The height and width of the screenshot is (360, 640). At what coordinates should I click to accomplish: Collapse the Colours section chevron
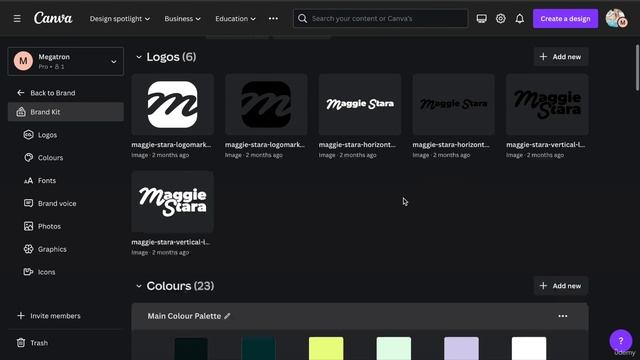[139, 286]
